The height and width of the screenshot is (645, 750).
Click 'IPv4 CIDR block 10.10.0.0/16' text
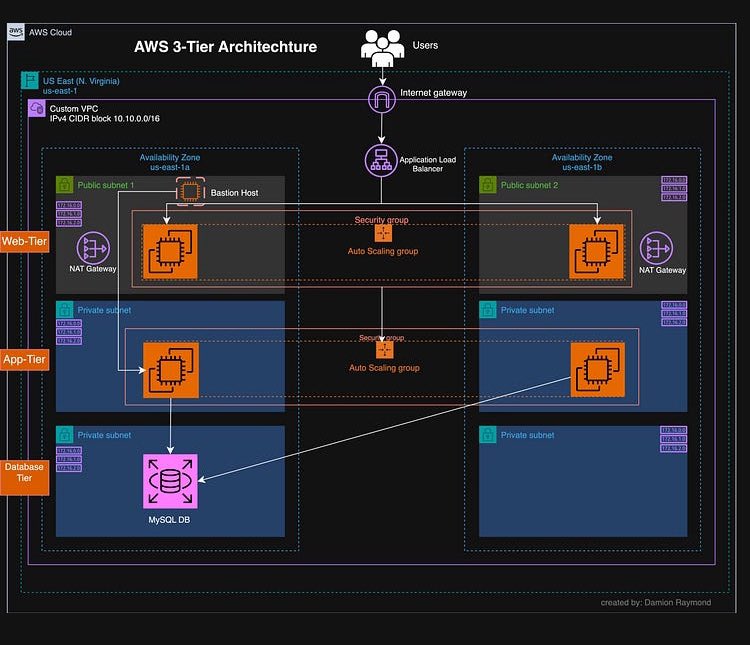click(x=105, y=118)
